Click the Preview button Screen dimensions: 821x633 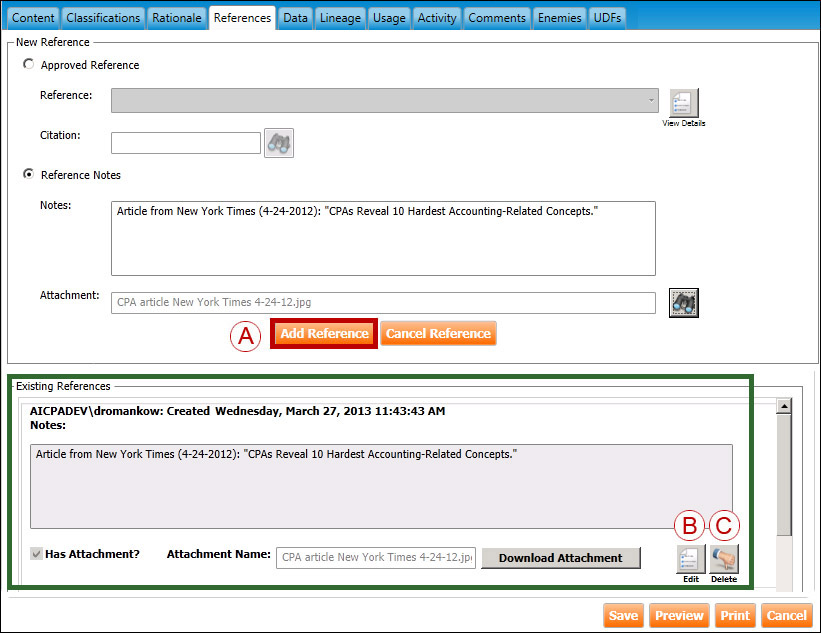click(679, 616)
